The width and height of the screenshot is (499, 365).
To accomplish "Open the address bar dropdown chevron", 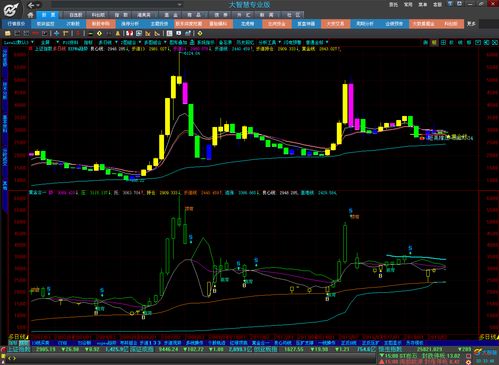I will tap(180, 5).
